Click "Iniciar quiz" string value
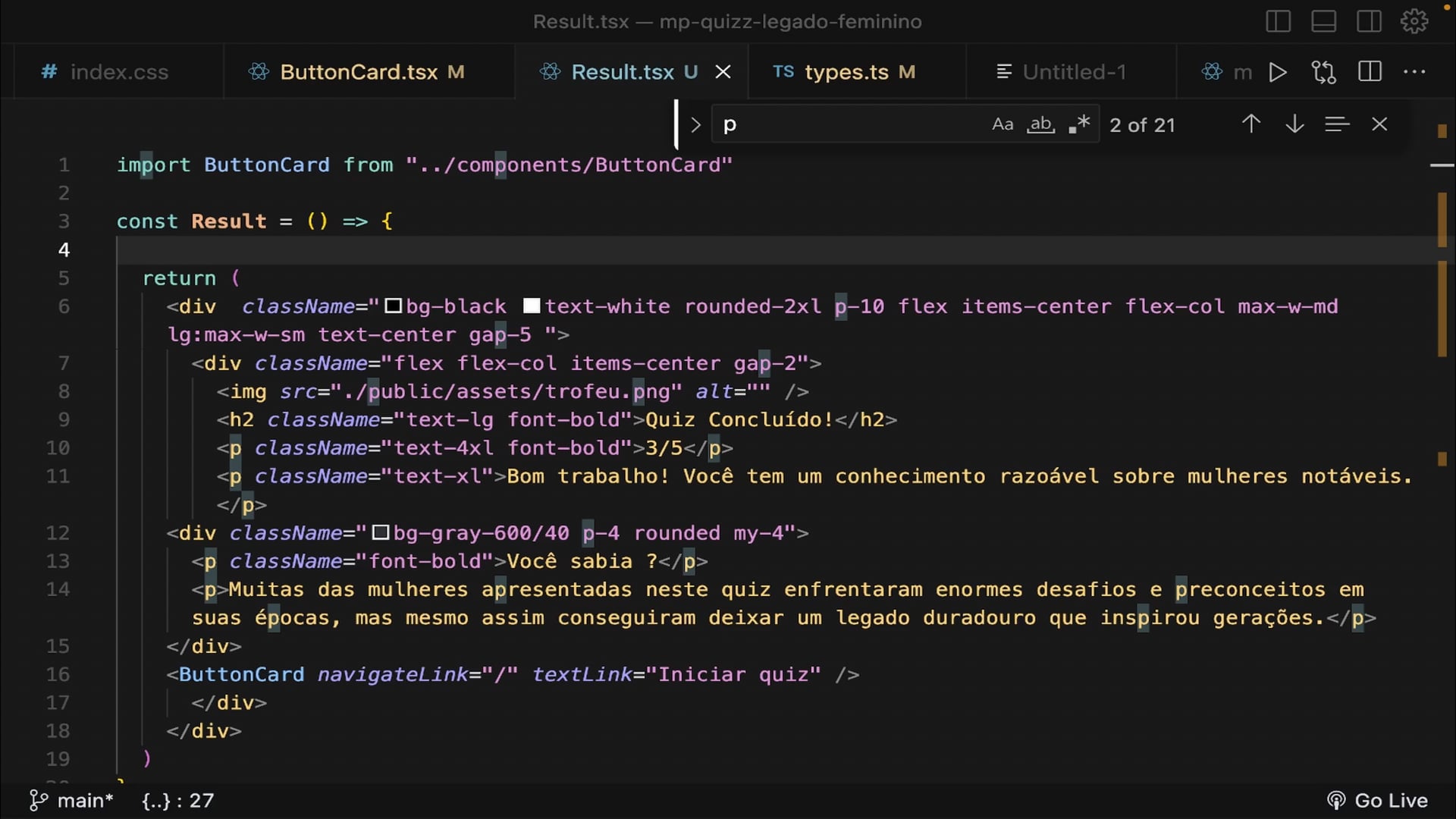Viewport: 1456px width, 819px height. click(739, 675)
